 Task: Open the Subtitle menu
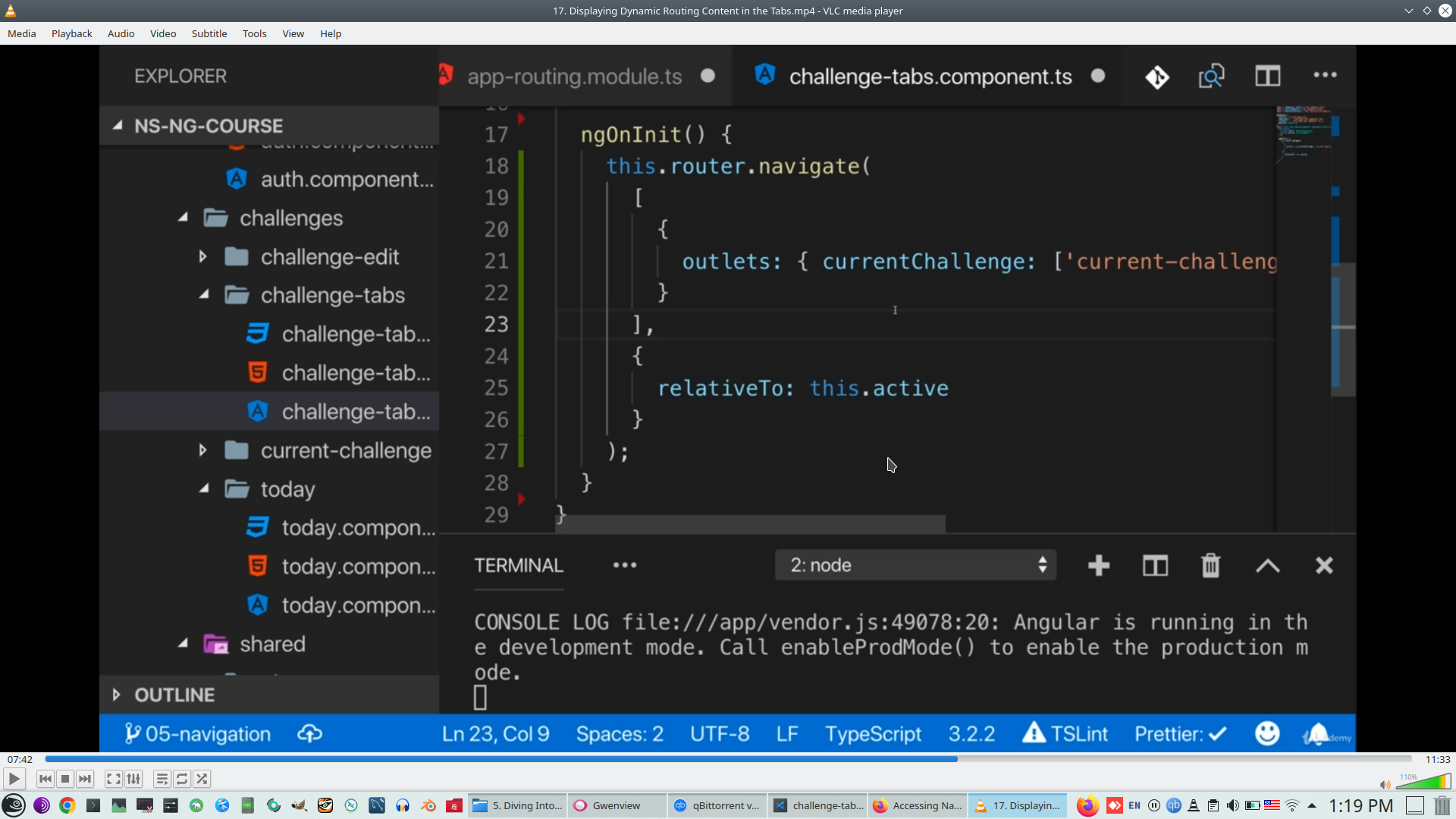tap(209, 33)
